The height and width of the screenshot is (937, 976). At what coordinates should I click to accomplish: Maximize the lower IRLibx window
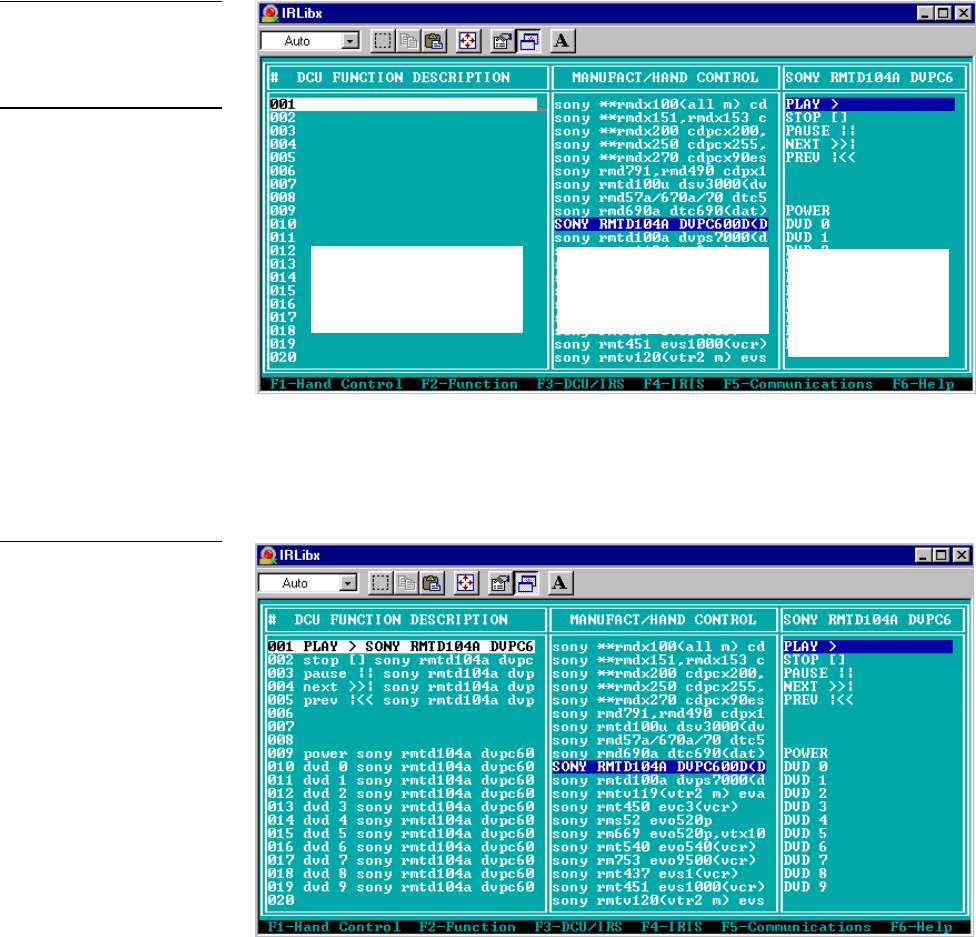tap(941, 555)
